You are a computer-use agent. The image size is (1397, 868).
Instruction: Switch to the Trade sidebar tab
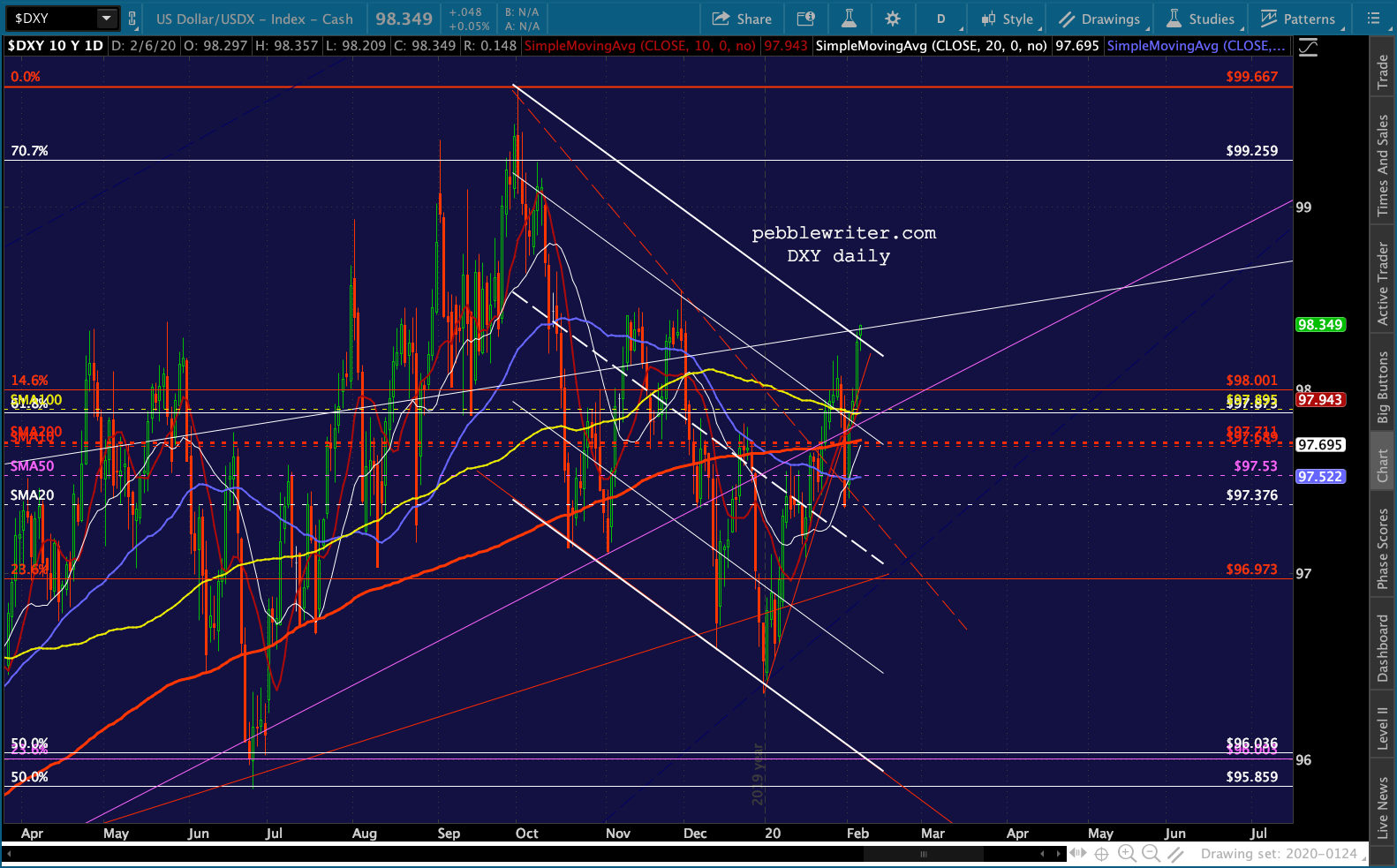(1383, 72)
